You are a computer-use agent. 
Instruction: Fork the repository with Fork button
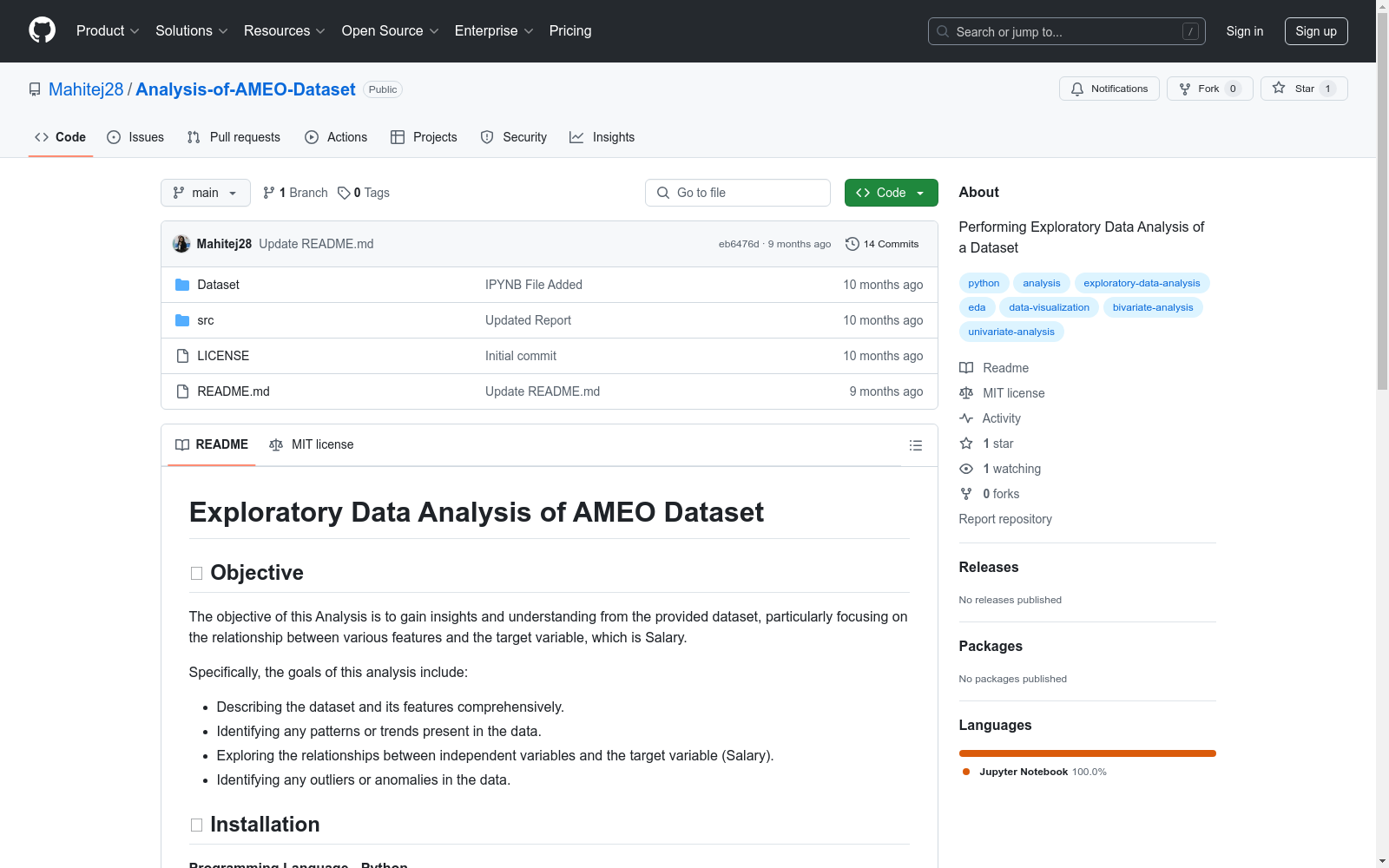1210,89
